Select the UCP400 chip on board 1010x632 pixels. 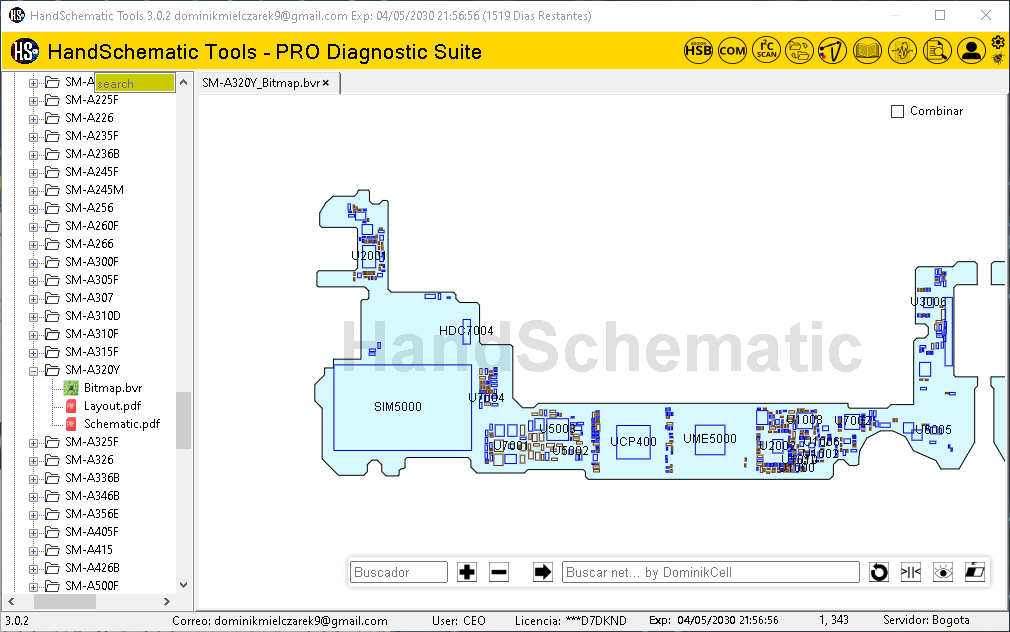coord(633,442)
